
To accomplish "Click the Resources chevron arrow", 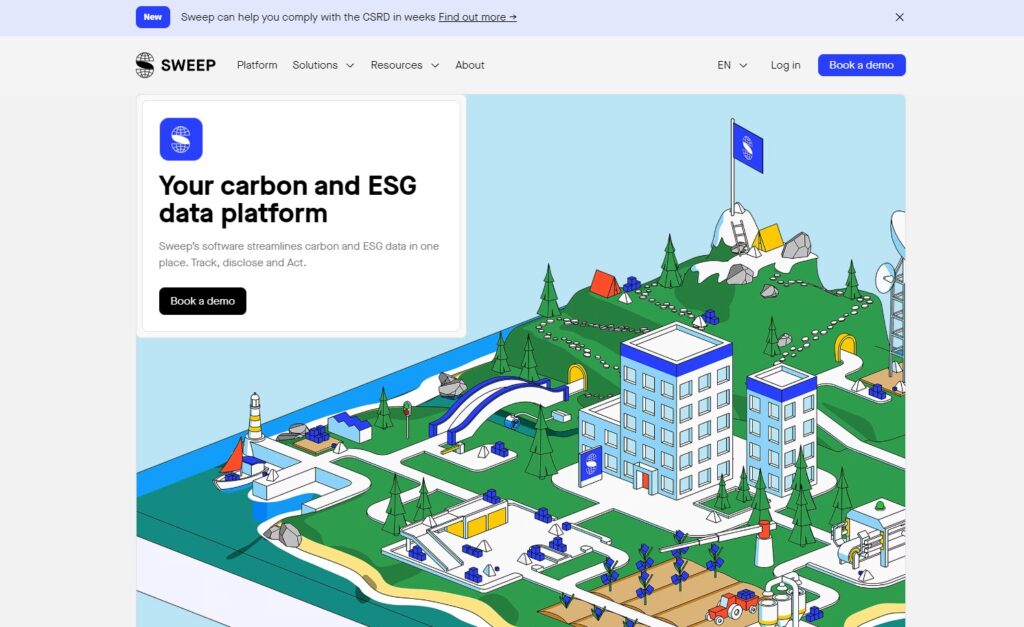I will click(x=435, y=65).
